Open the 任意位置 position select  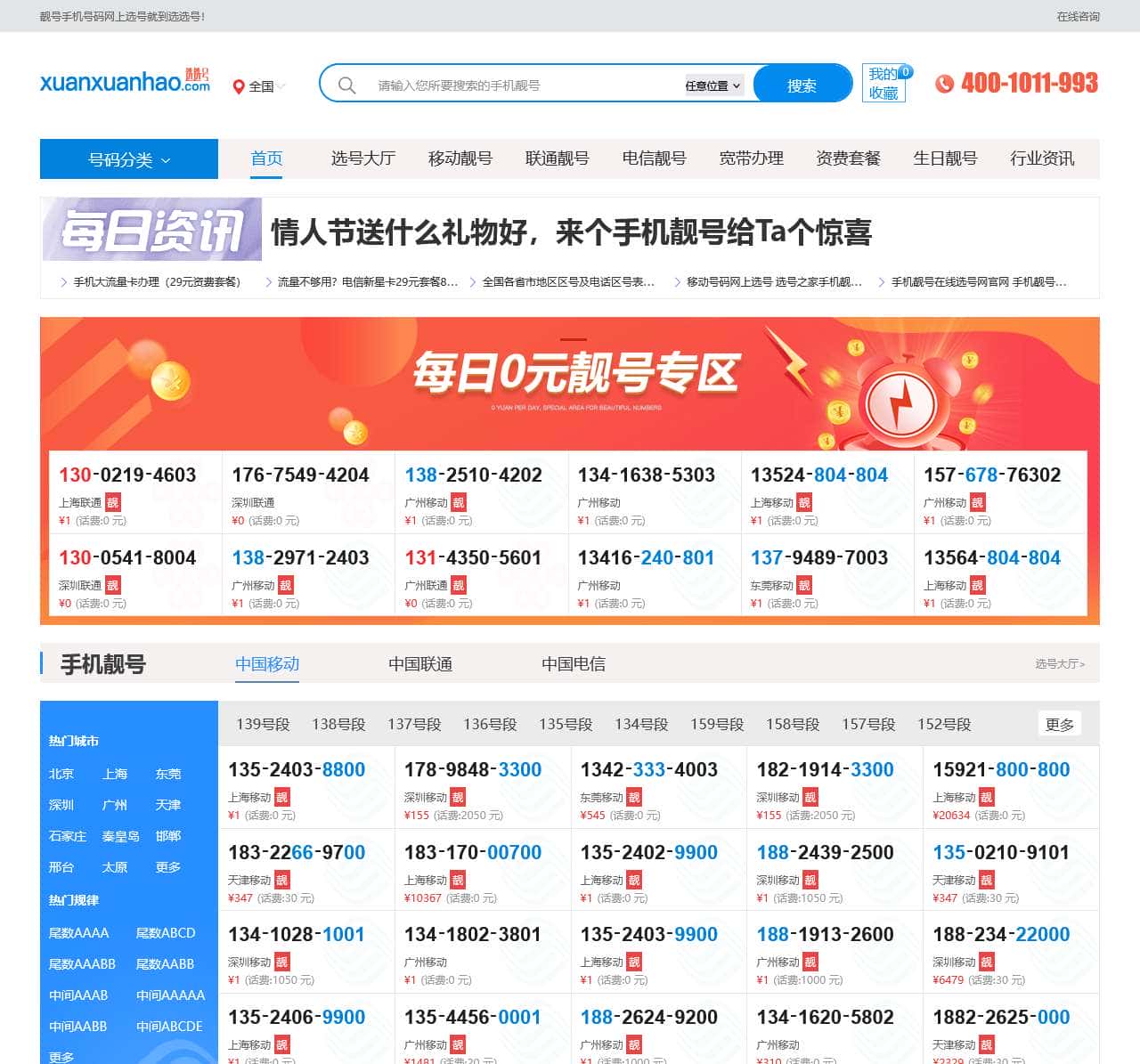pos(713,85)
